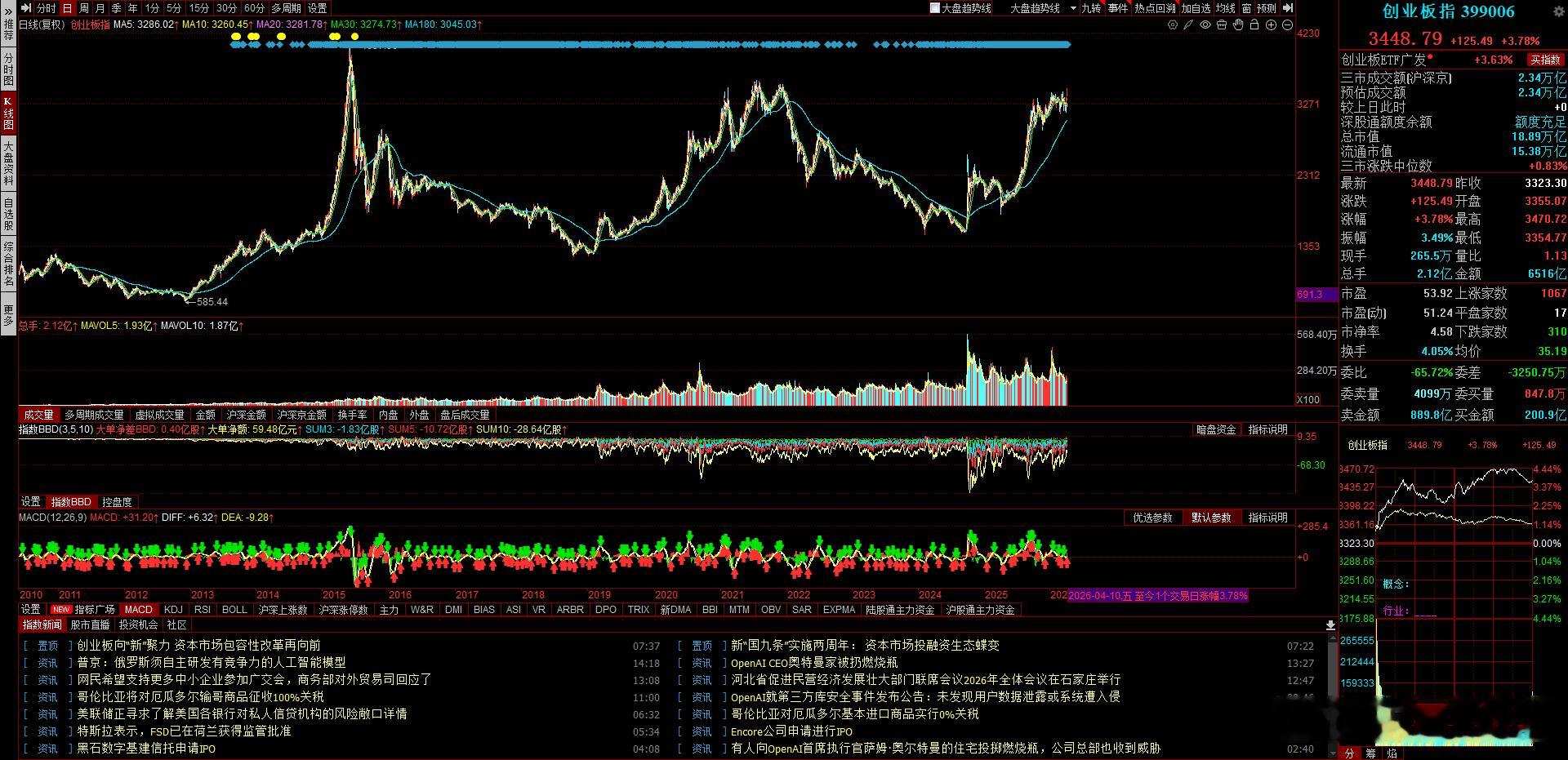This screenshot has width=1568, height=760.
Task: Click 默认参数 for MACD
Action: tap(1211, 518)
